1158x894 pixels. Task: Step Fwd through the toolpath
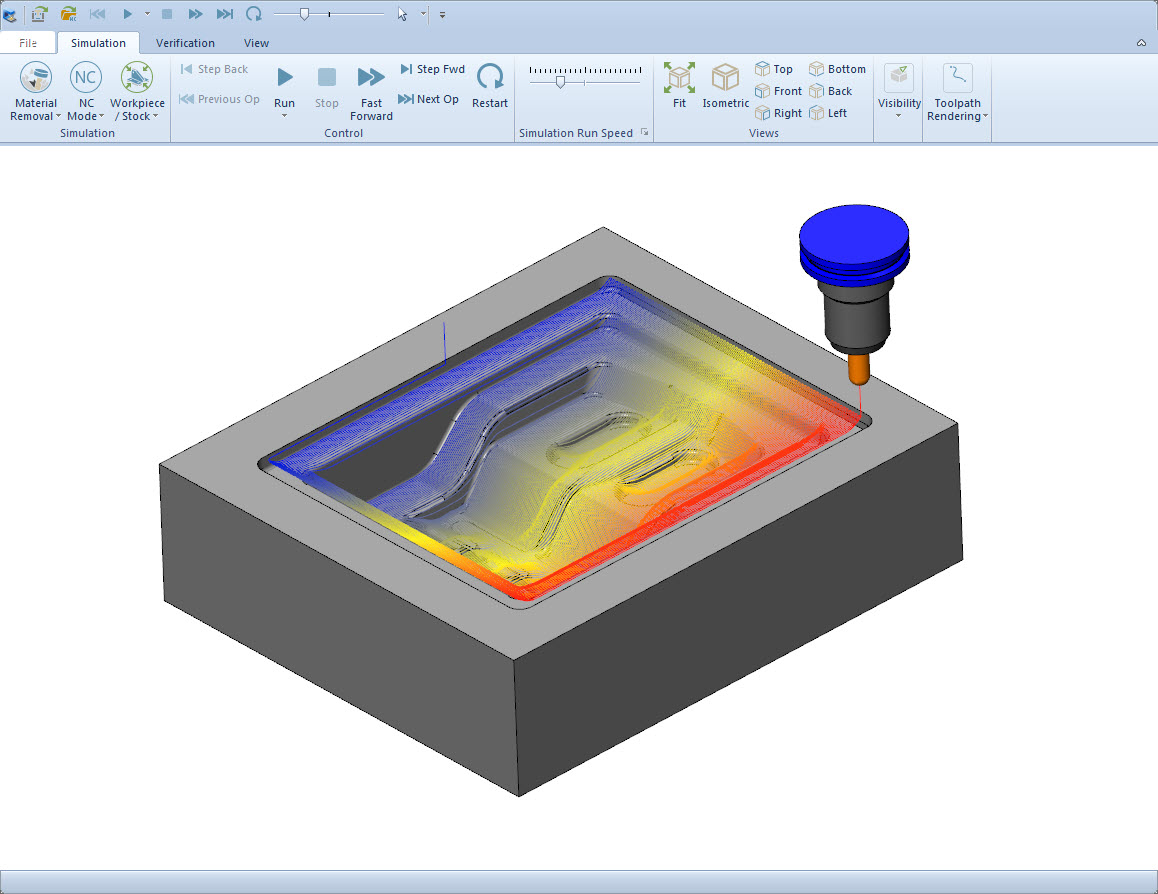tap(432, 68)
